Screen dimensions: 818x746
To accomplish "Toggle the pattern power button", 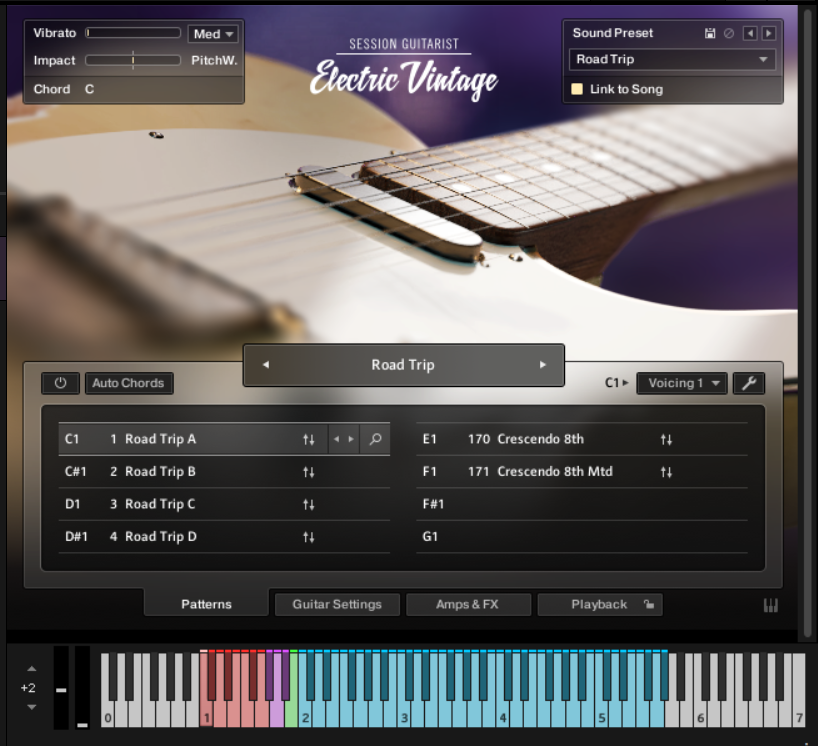I will [61, 383].
